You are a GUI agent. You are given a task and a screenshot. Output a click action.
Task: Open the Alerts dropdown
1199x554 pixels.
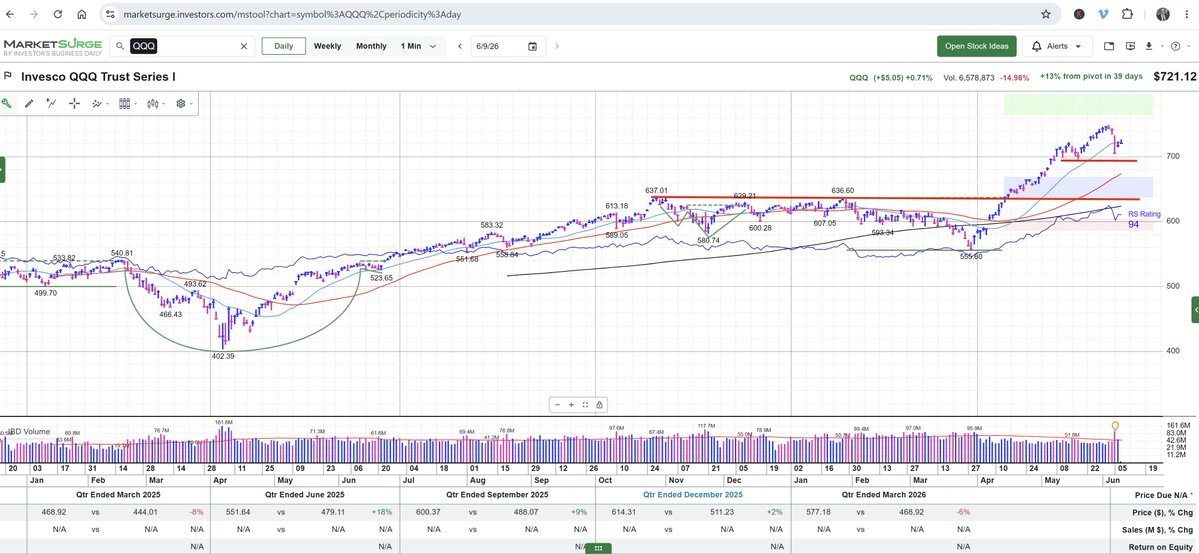1058,46
